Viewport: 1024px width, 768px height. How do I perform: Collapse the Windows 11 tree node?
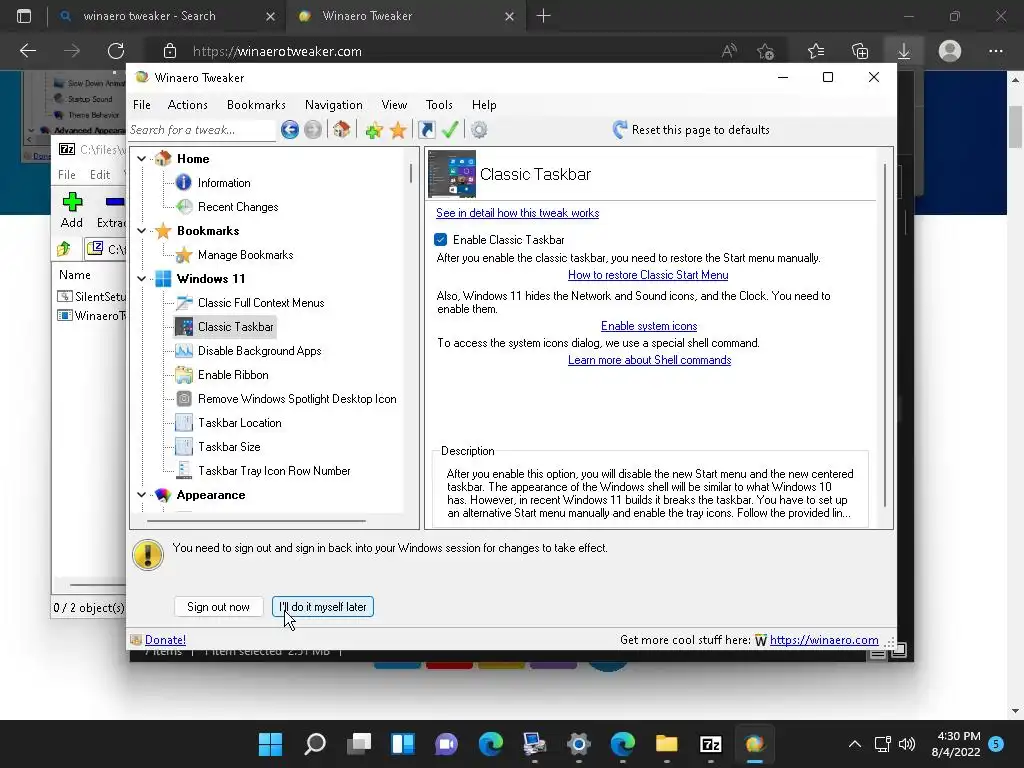click(x=142, y=279)
